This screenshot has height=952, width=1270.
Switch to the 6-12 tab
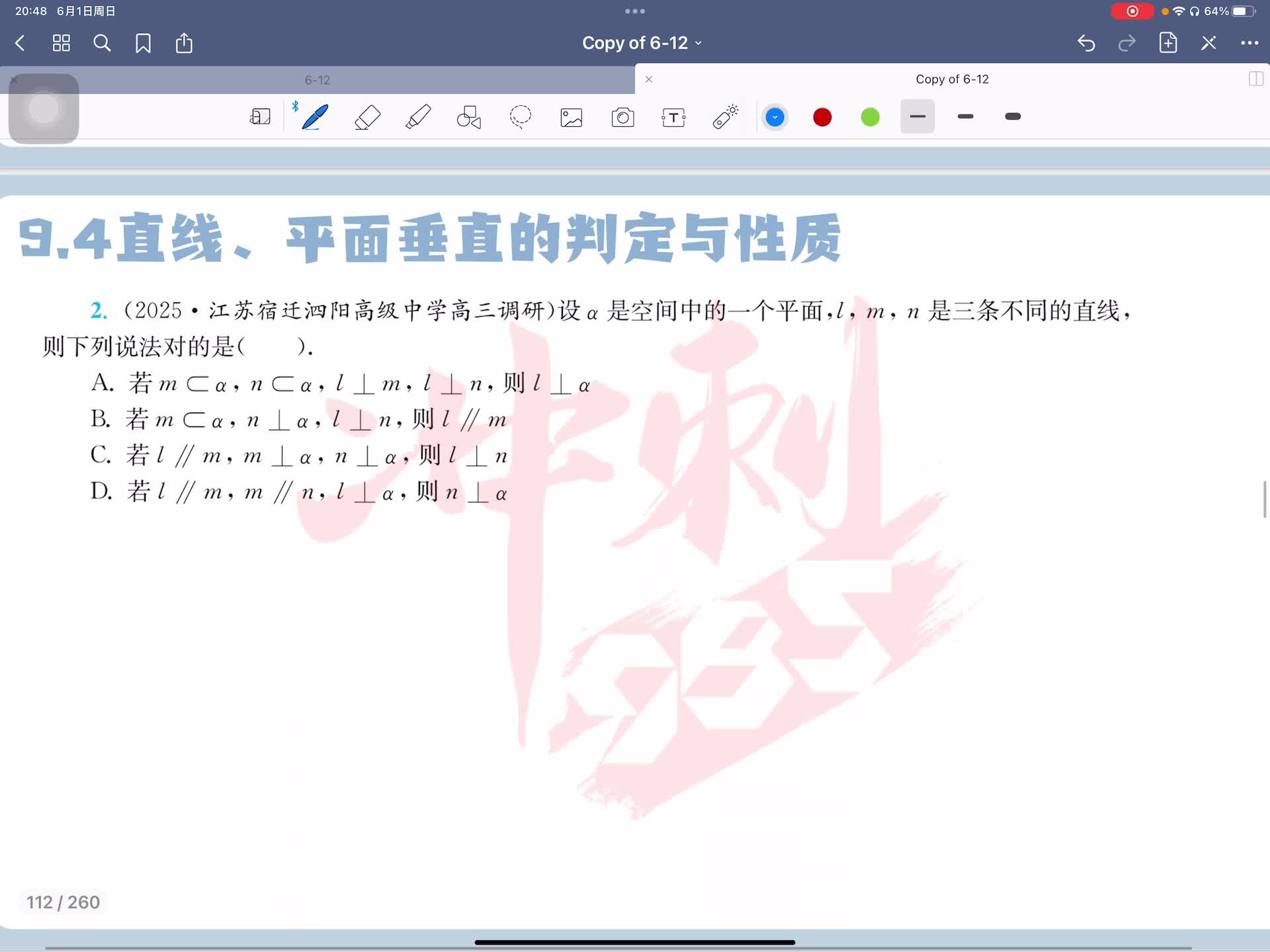click(x=317, y=80)
